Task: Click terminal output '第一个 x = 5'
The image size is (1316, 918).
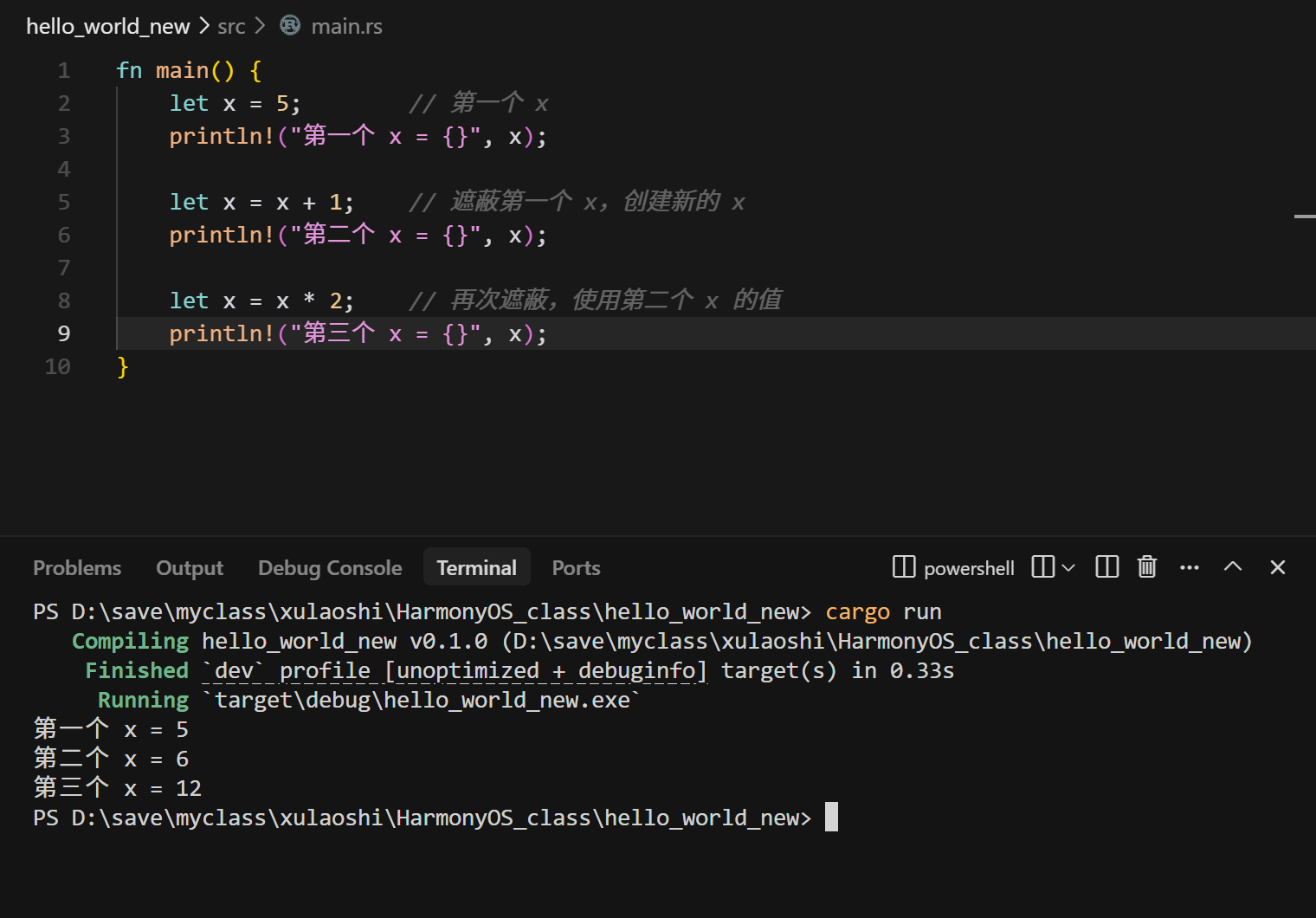Action: click(x=111, y=729)
